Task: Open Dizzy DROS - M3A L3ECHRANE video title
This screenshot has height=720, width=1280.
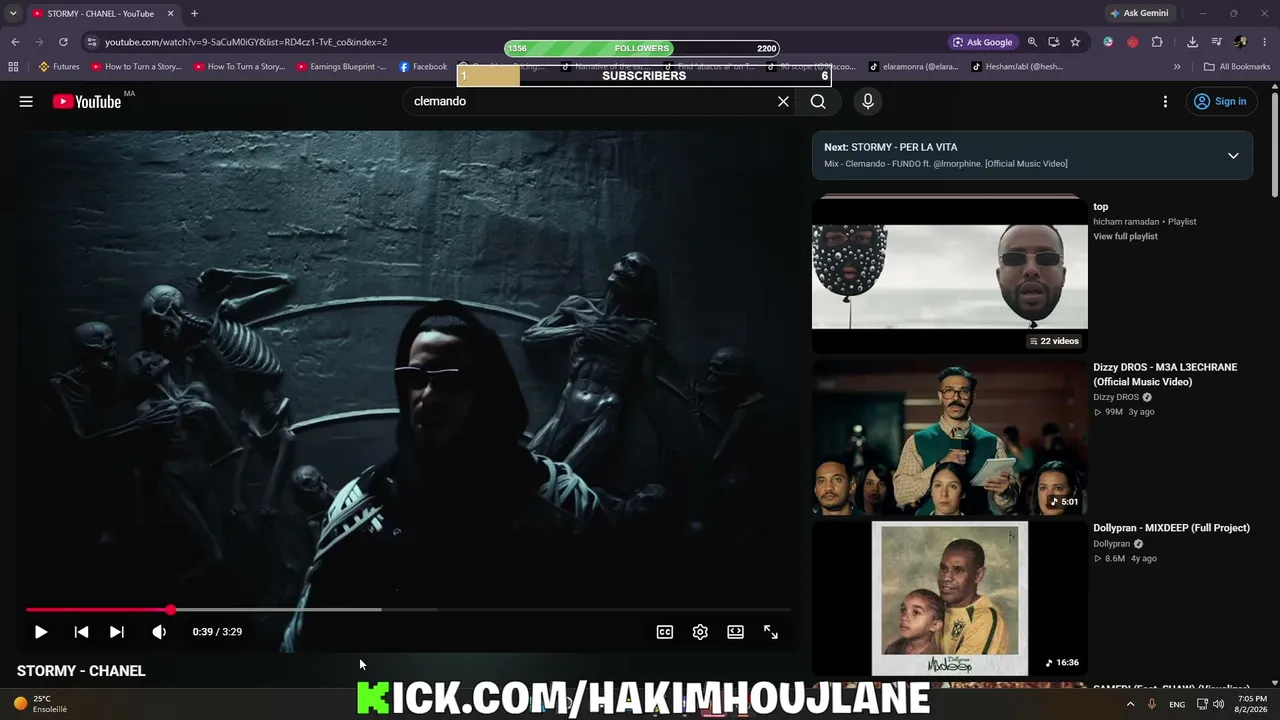Action: 1165,374
